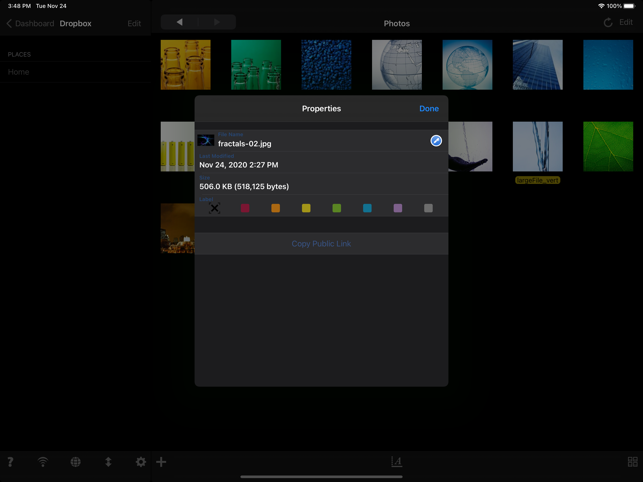Viewport: 643px width, 482px height.
Task: Open the green bottles thumbnail
Action: pyautogui.click(x=256, y=65)
